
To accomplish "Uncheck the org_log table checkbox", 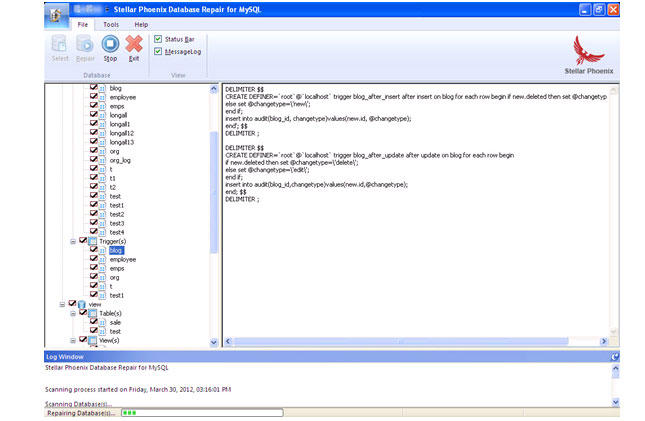I will click(94, 160).
